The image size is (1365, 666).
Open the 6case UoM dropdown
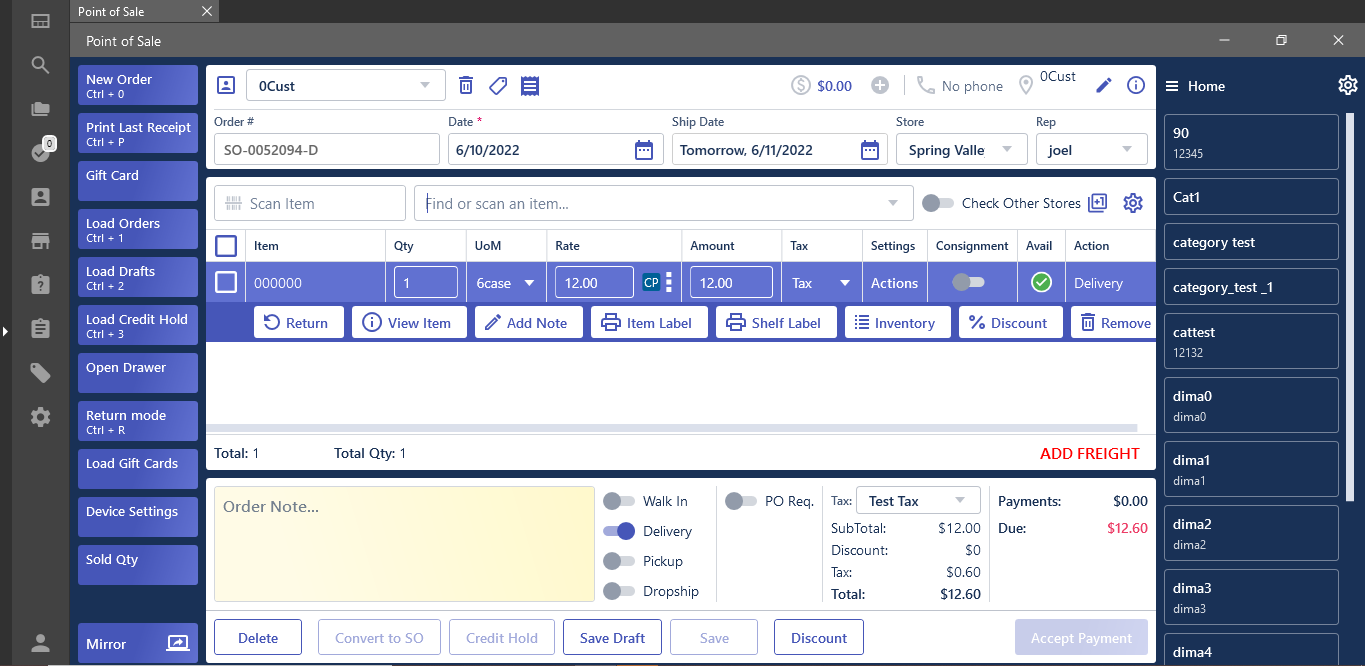click(x=505, y=283)
